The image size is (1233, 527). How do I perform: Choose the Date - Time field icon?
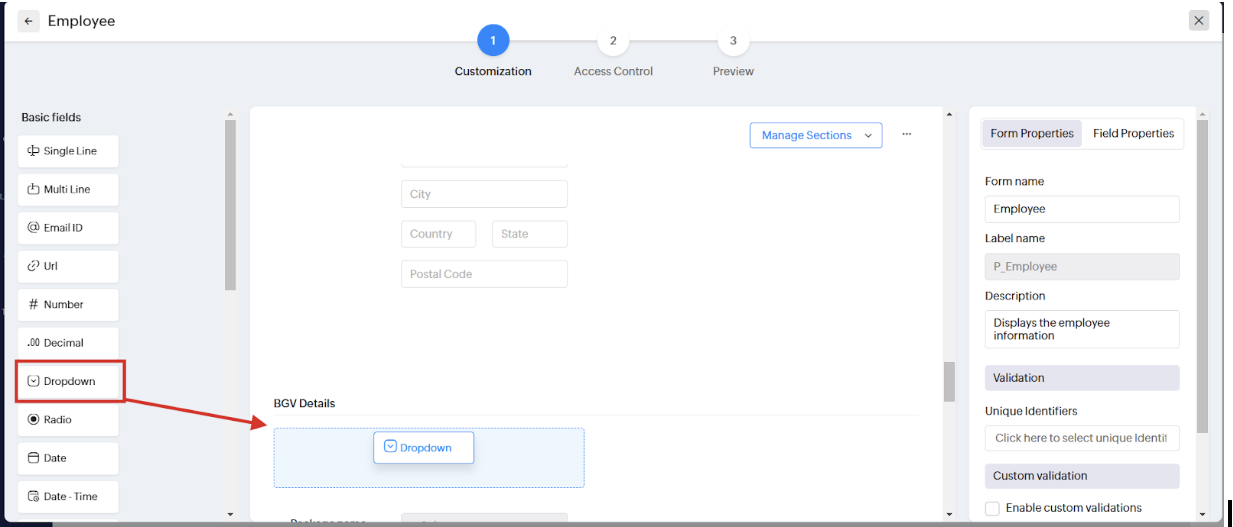(33, 497)
